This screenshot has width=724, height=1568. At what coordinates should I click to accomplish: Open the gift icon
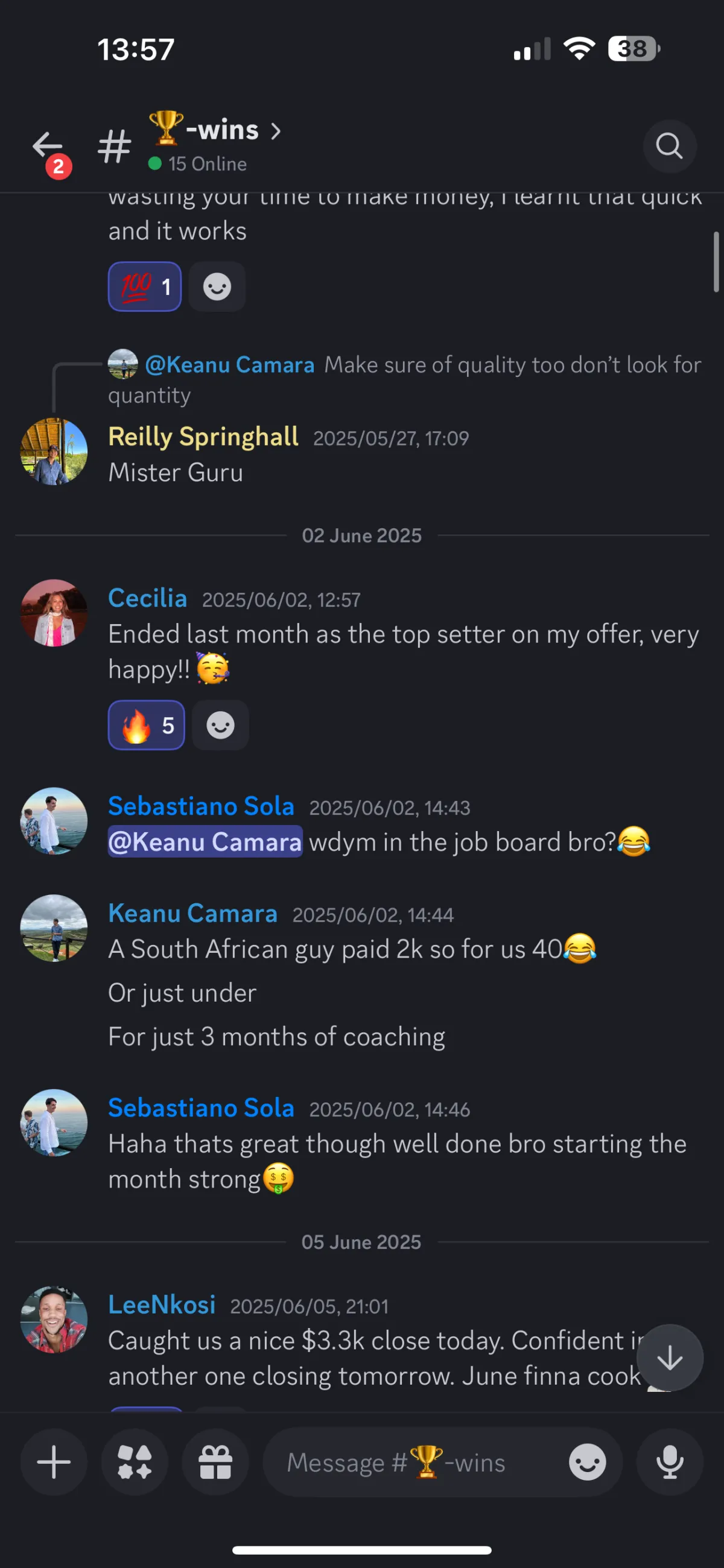pos(215,1462)
